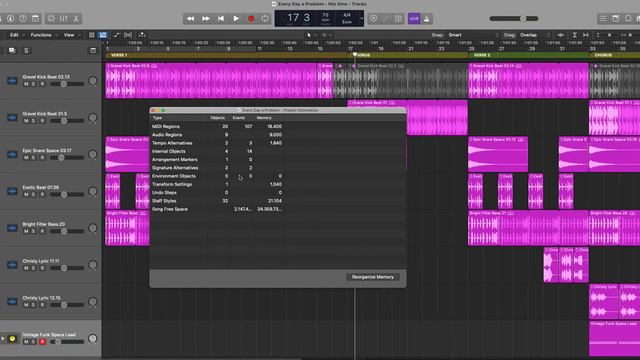This screenshot has width=640, height=360.
Task: Click the red R on Vintage Funk Space Lead
Action: (x=42, y=342)
